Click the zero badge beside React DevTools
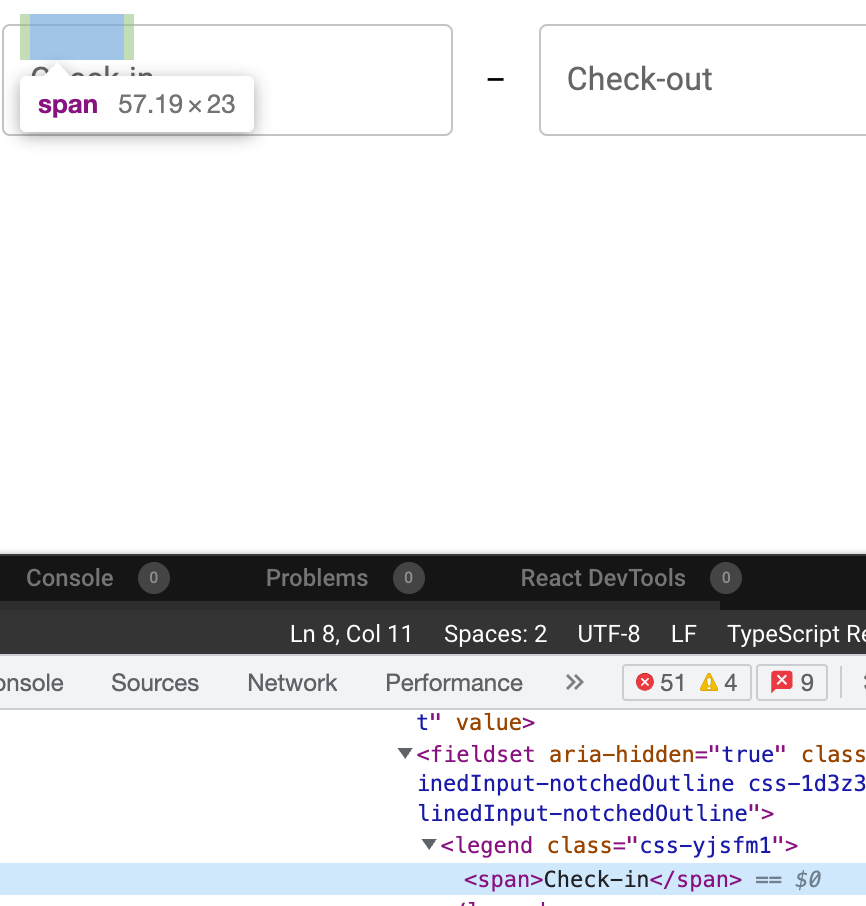 coord(726,578)
